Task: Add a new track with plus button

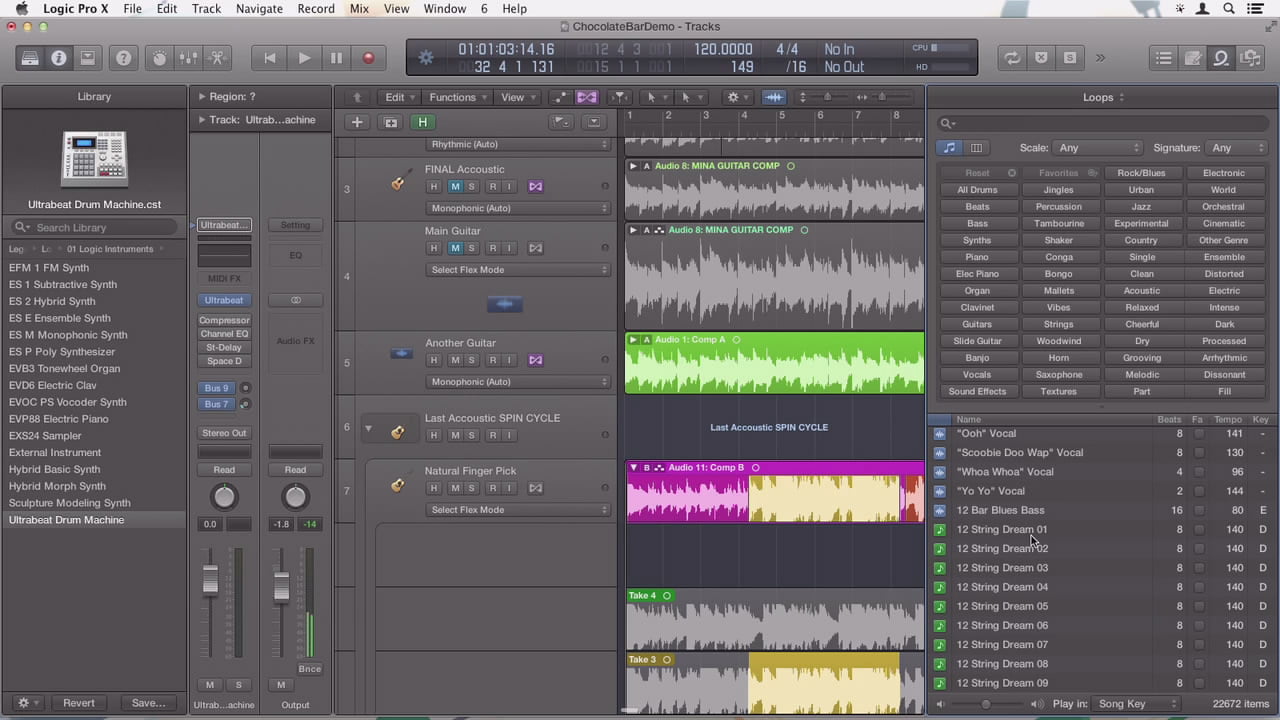Action: [357, 122]
